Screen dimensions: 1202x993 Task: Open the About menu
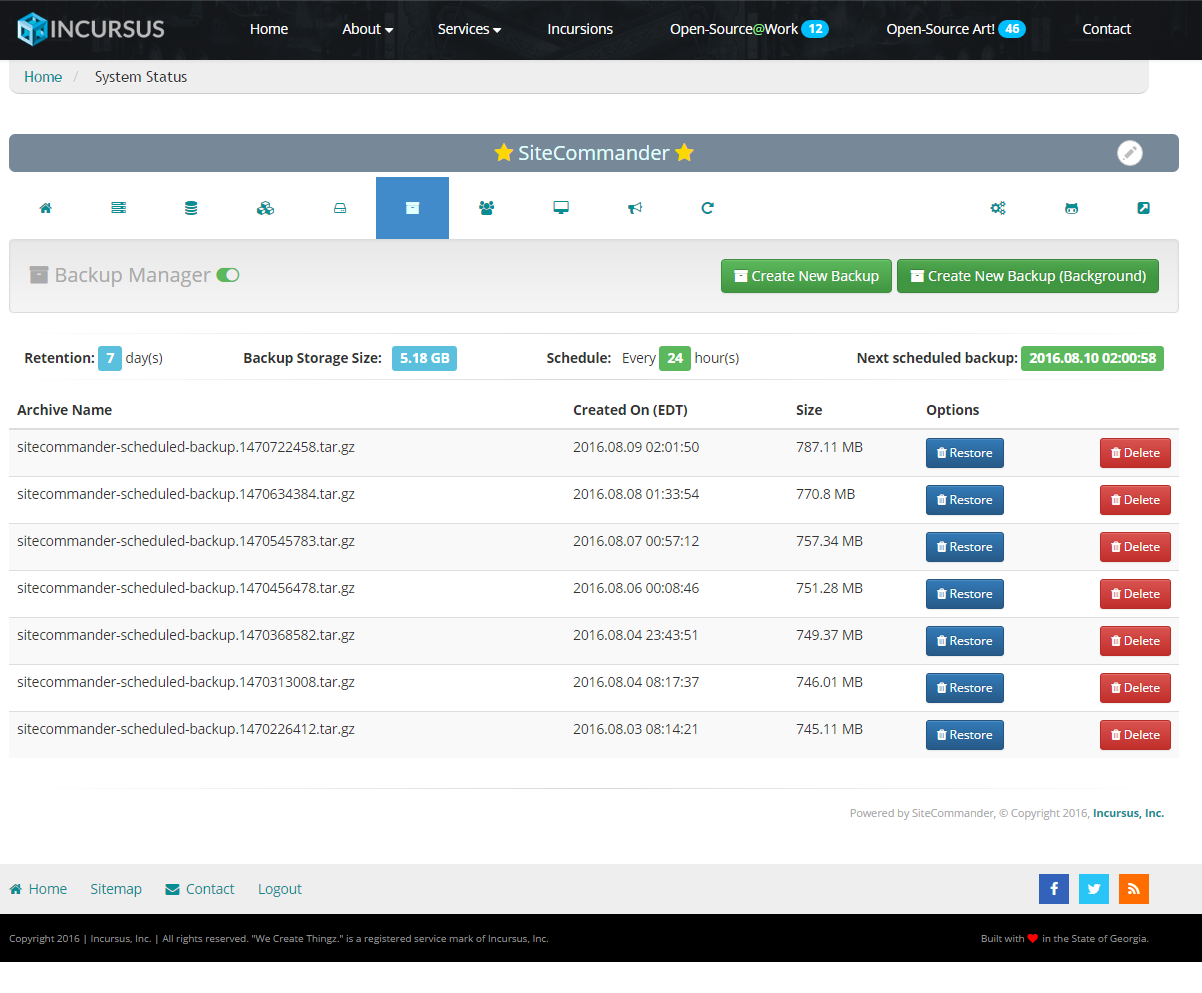pyautogui.click(x=366, y=29)
